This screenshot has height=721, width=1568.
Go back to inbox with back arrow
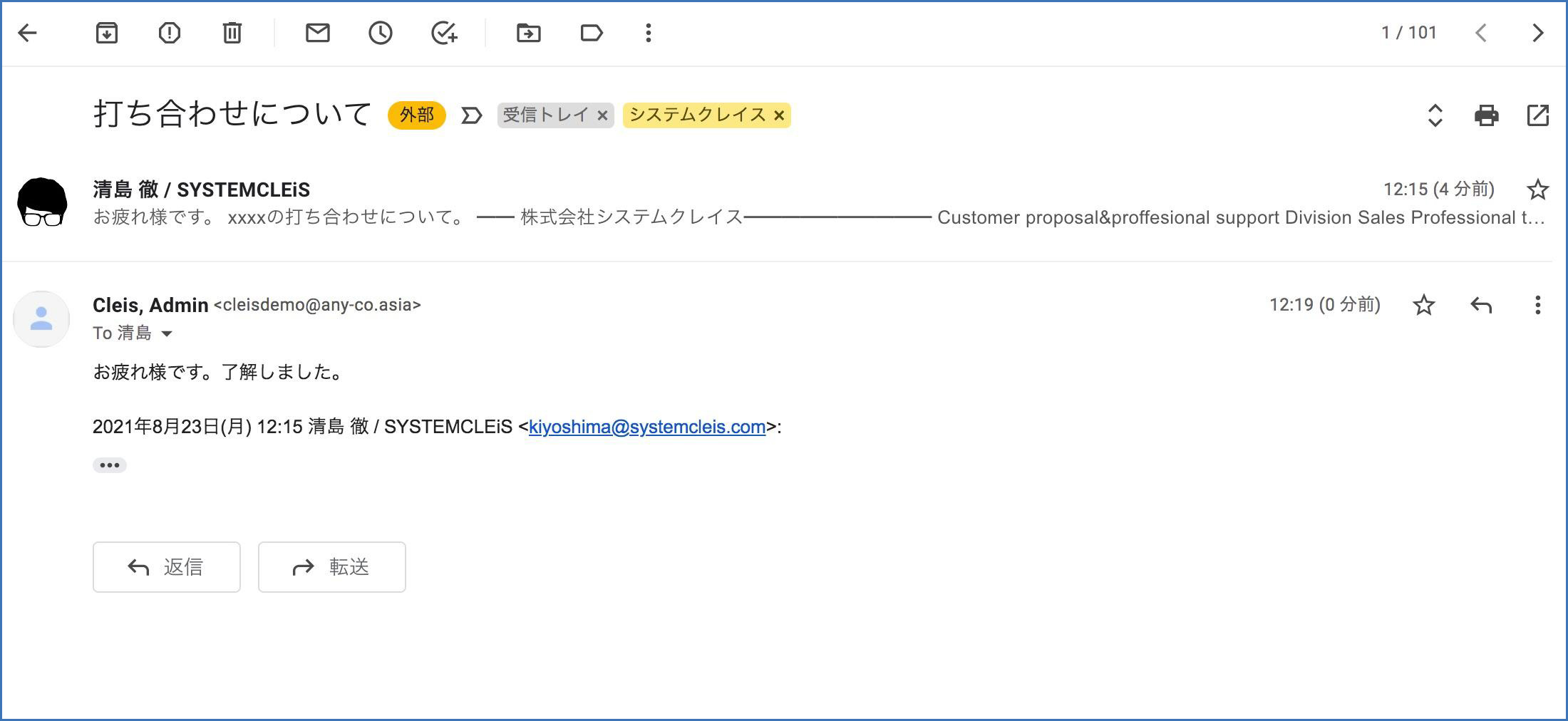[x=27, y=33]
